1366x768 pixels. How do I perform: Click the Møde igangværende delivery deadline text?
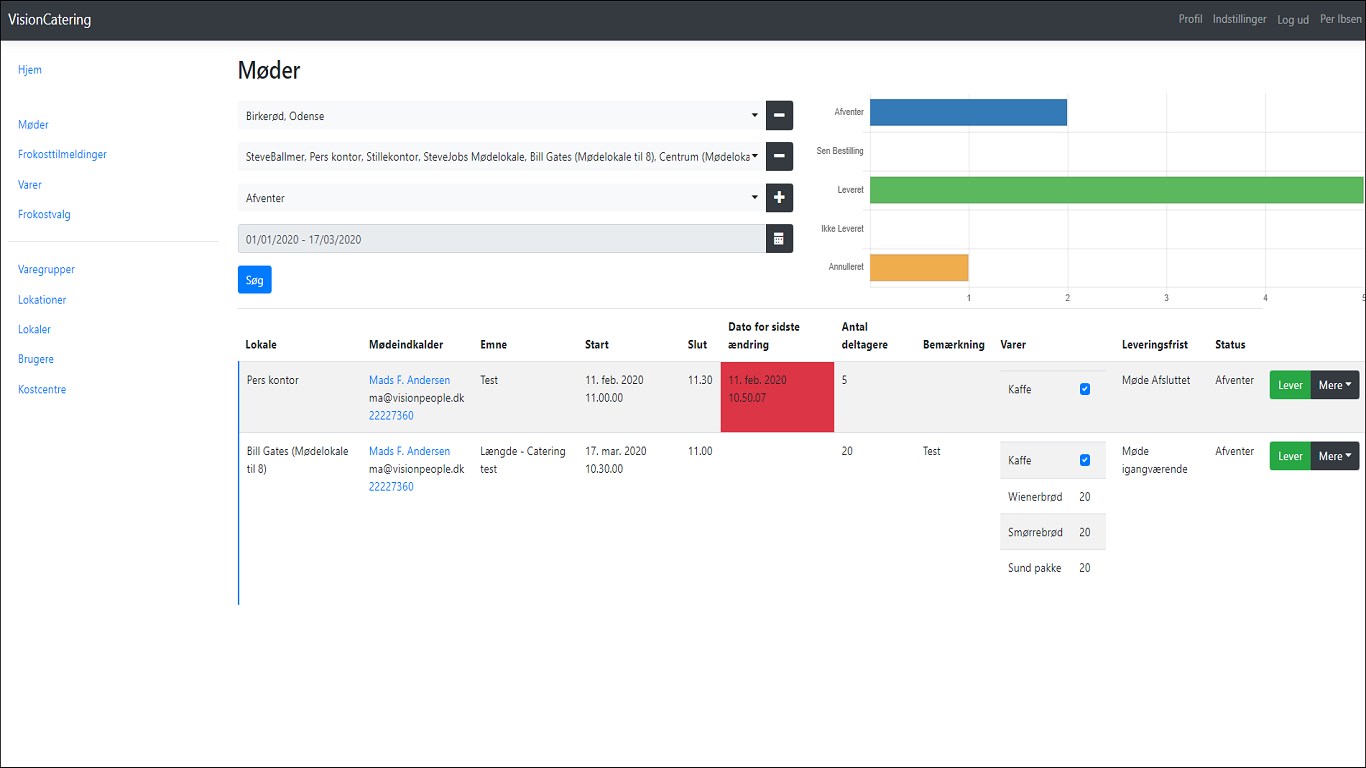click(x=1155, y=460)
